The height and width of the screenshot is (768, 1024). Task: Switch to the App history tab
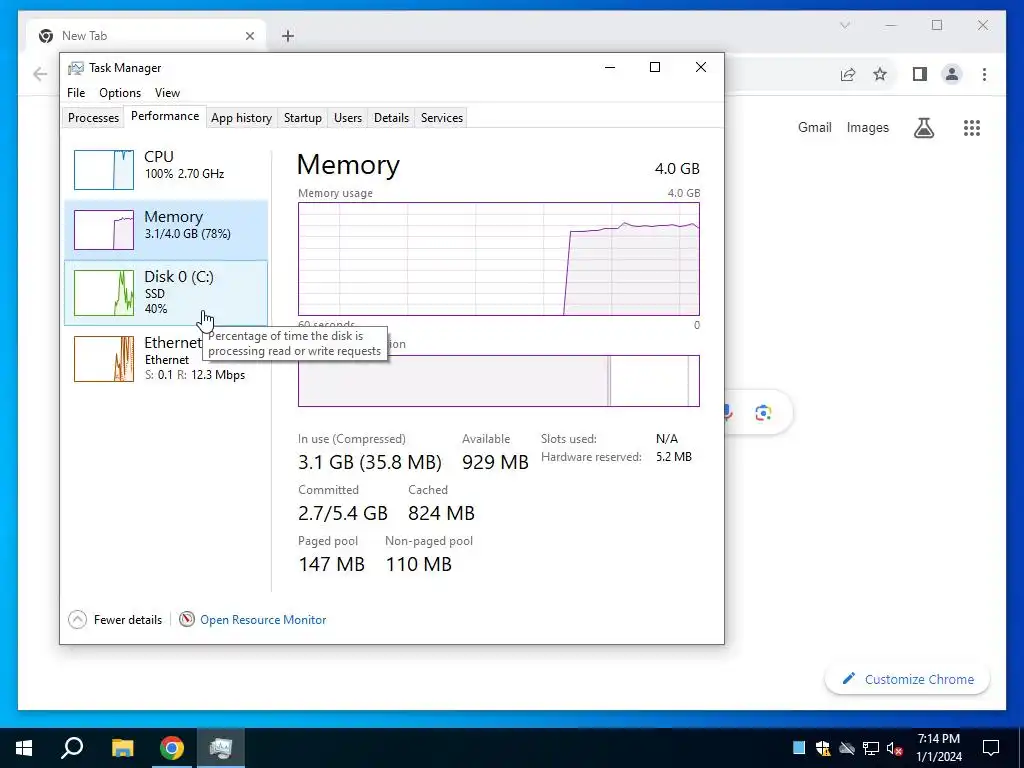click(241, 118)
